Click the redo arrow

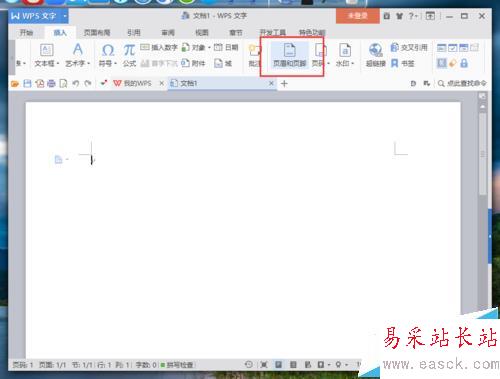88,83
